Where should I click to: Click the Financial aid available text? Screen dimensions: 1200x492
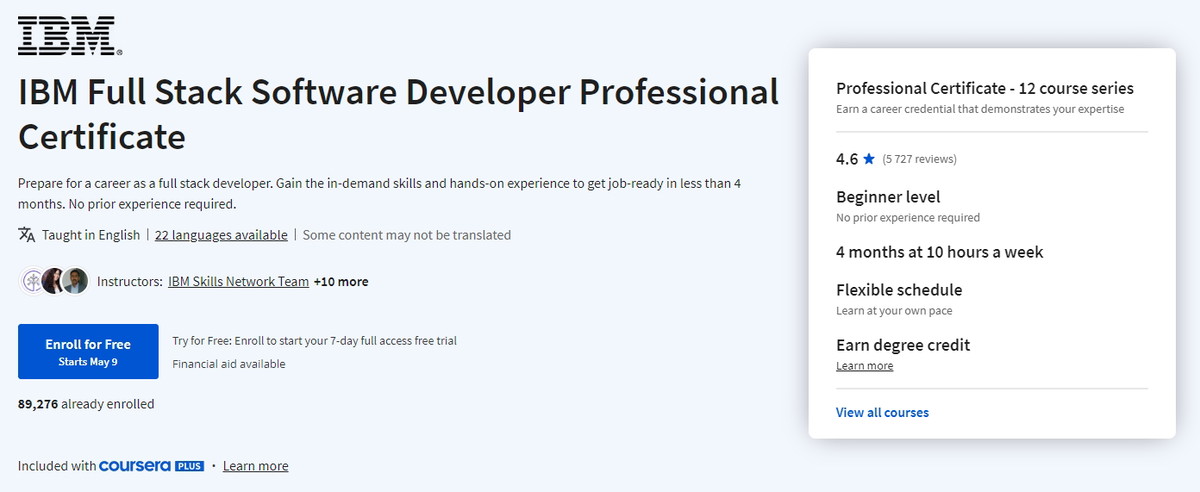click(x=229, y=364)
